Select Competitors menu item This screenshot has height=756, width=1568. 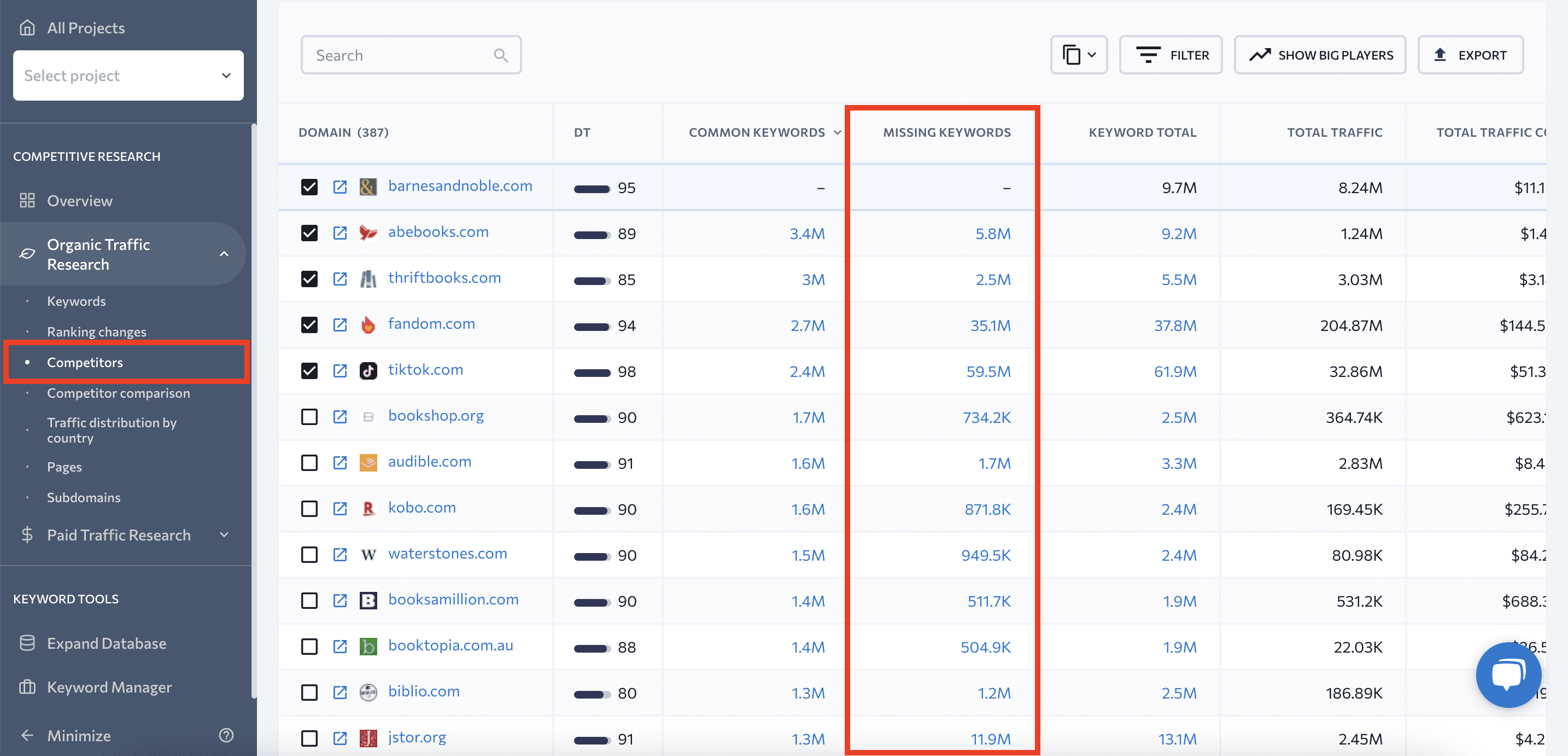pyautogui.click(x=85, y=363)
